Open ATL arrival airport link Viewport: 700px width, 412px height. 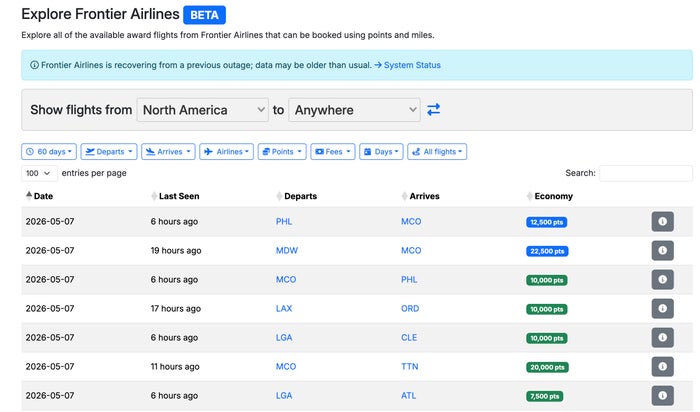(408, 395)
